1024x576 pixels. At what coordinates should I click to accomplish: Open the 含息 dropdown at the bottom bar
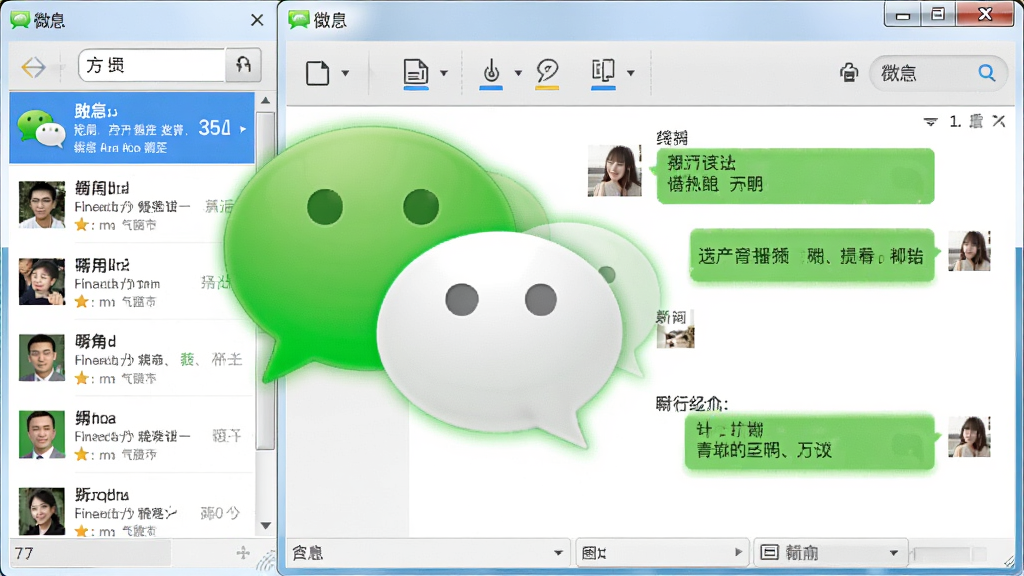click(x=427, y=553)
